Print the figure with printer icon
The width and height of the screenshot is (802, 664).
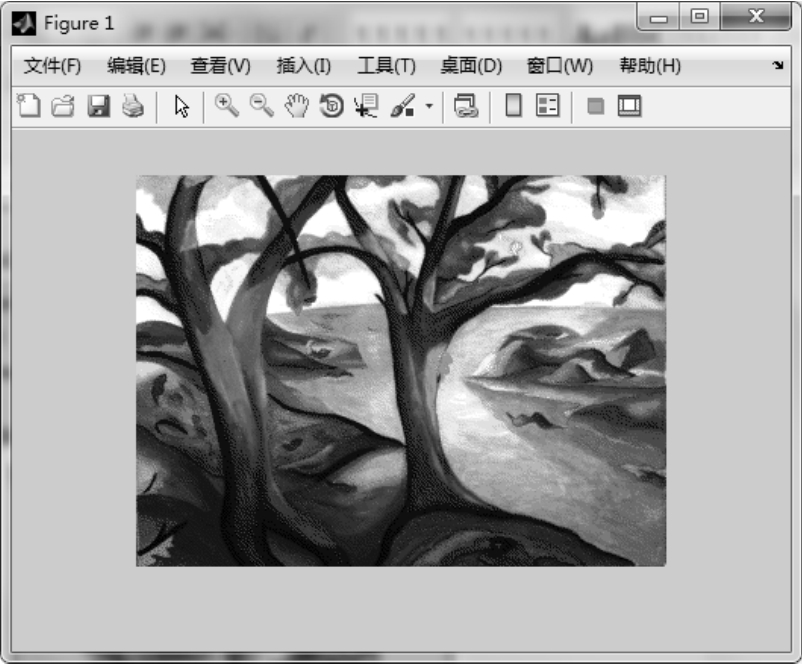(132, 106)
